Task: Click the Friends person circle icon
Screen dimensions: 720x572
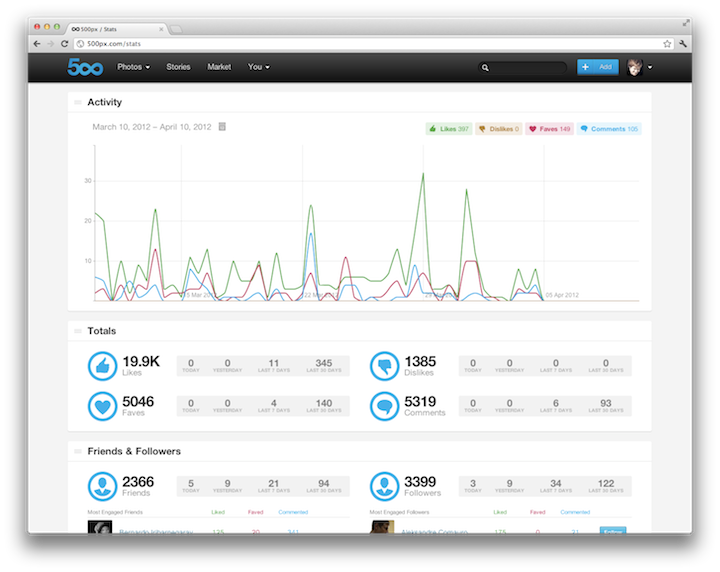Action: (102, 486)
